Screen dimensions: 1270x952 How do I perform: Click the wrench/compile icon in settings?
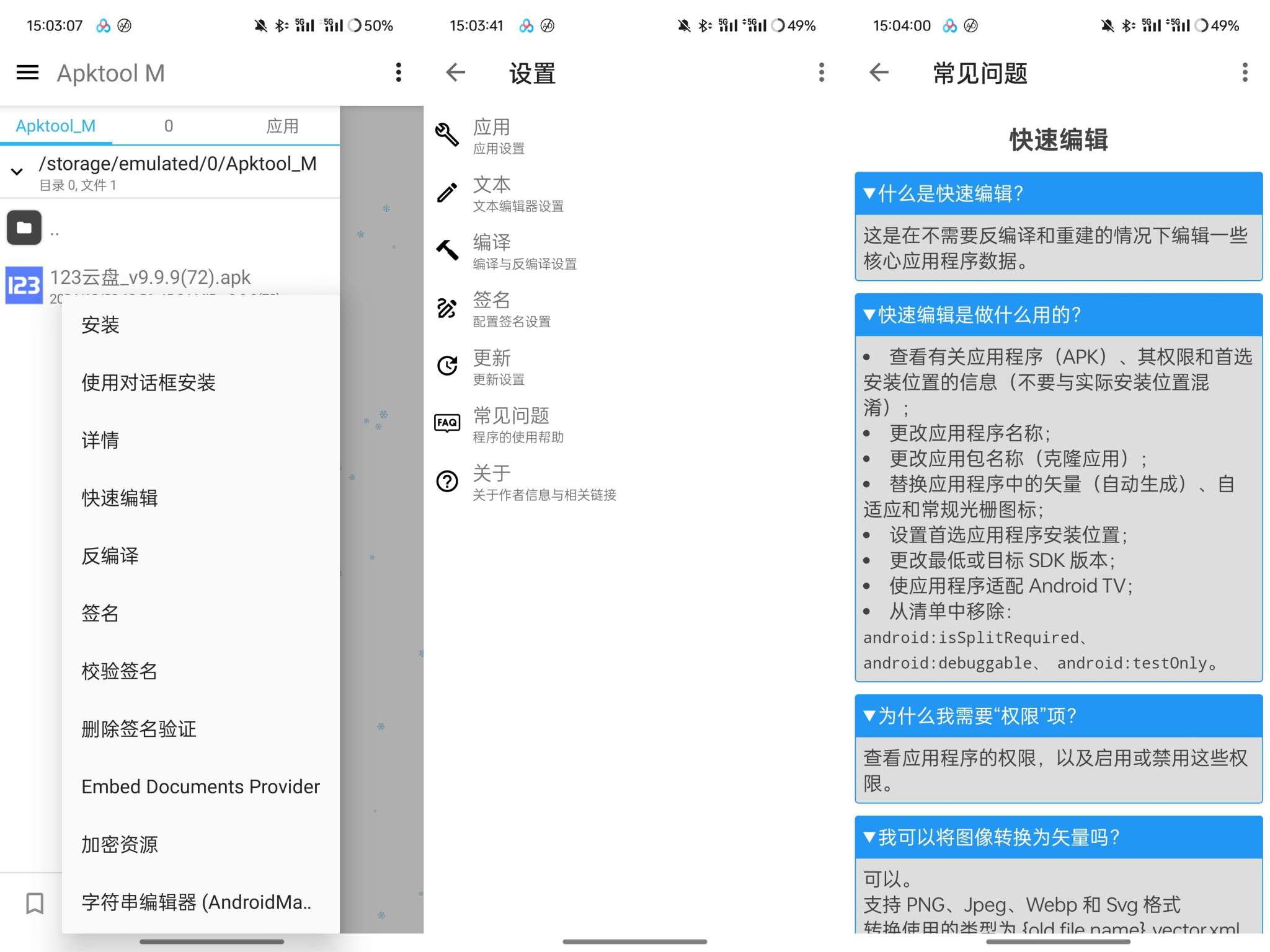448,251
